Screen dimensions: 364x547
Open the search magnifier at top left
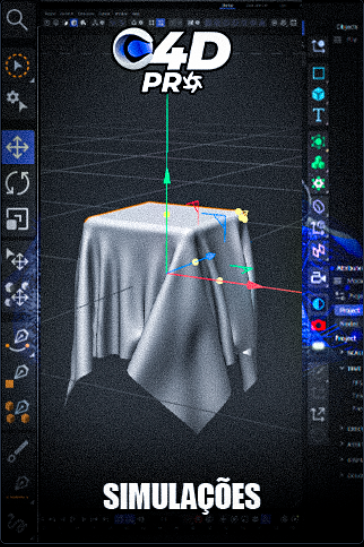[x=17, y=20]
